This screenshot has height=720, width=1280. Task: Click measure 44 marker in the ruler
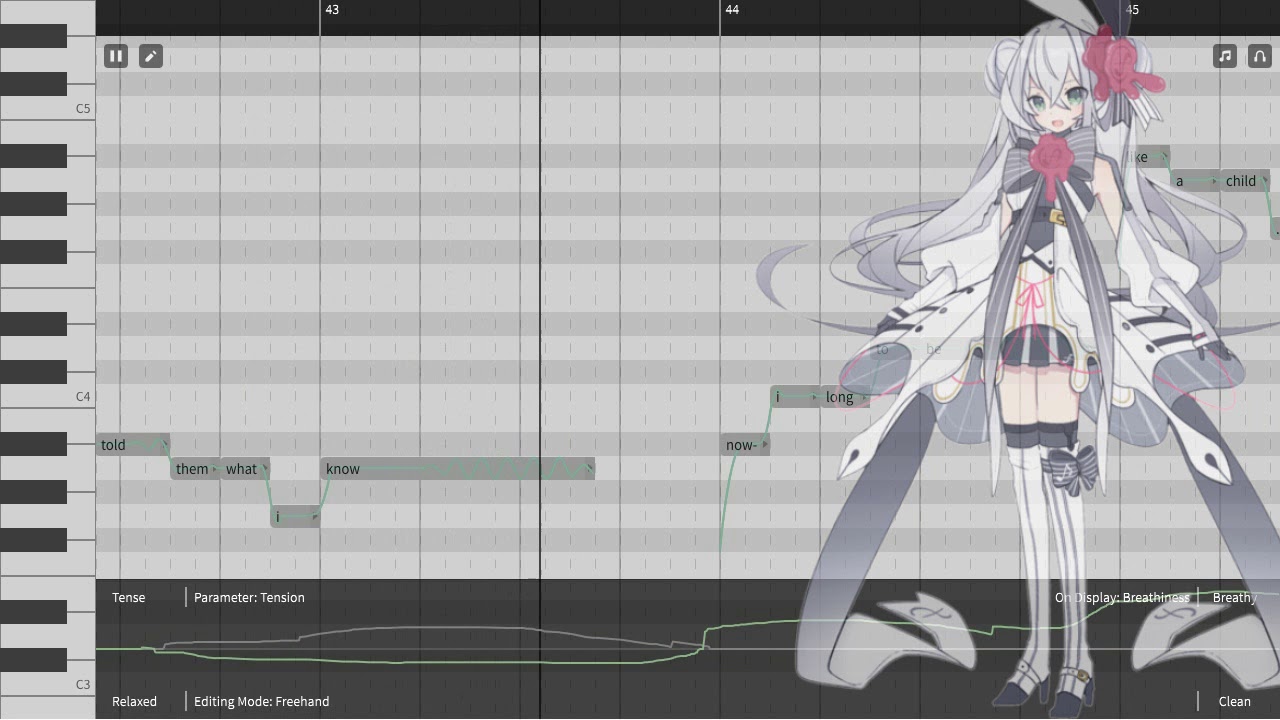tap(732, 9)
